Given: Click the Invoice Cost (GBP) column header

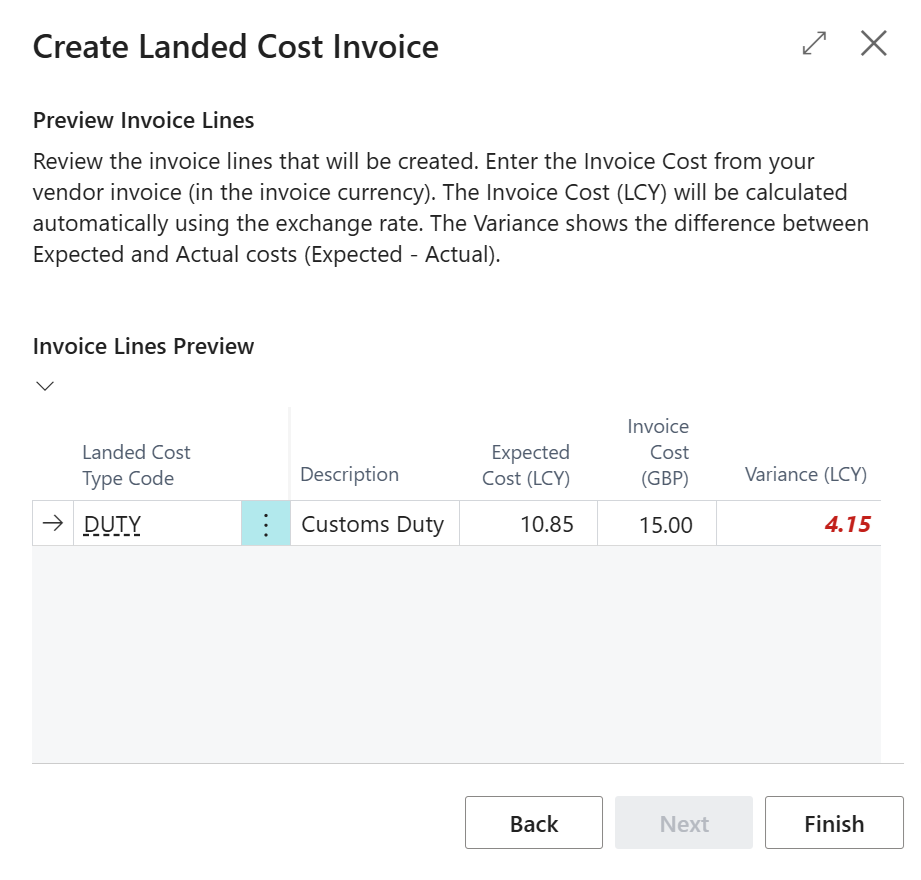Looking at the screenshot, I should pyautogui.click(x=658, y=452).
